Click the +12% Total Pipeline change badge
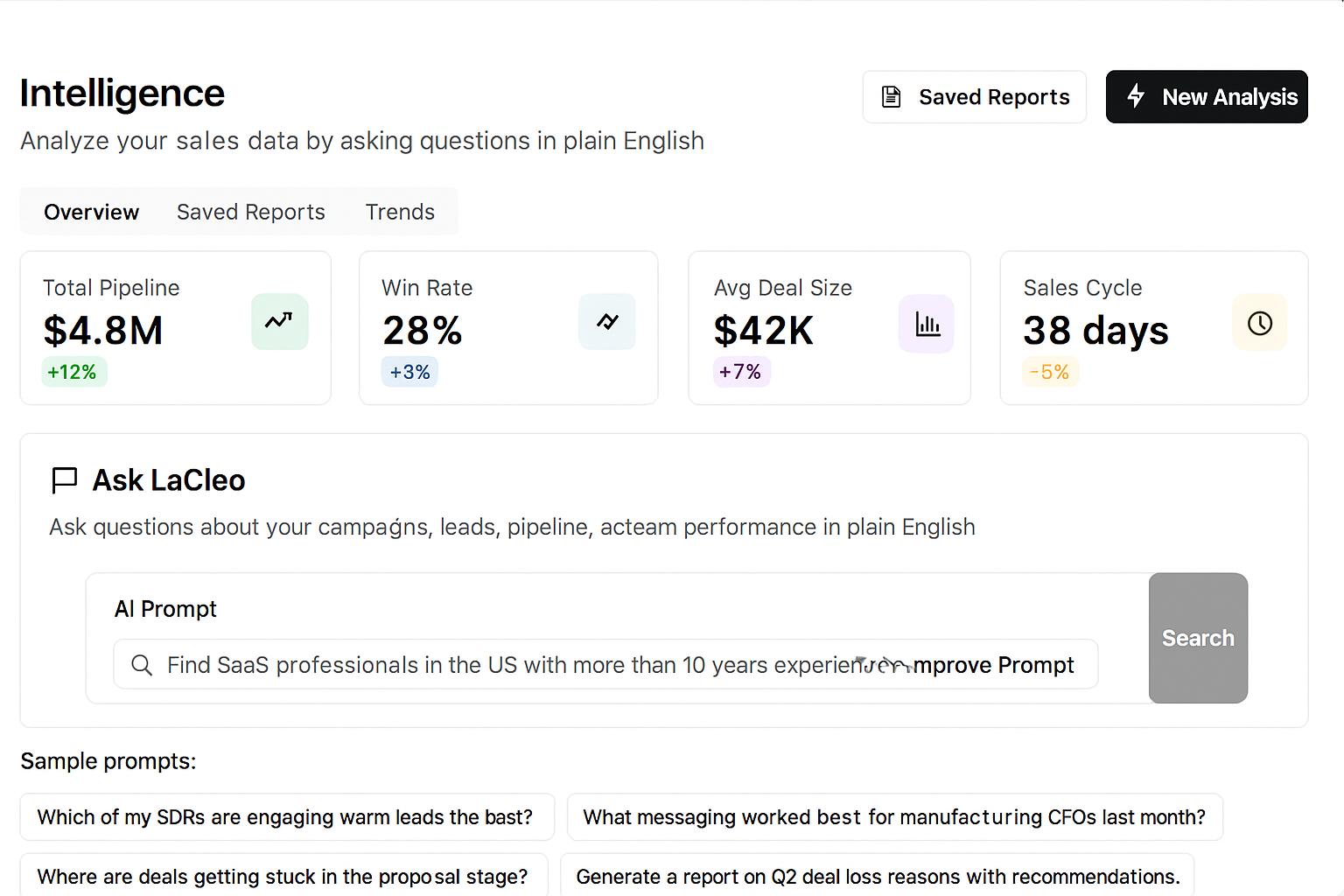This screenshot has width=1344, height=896. click(73, 372)
